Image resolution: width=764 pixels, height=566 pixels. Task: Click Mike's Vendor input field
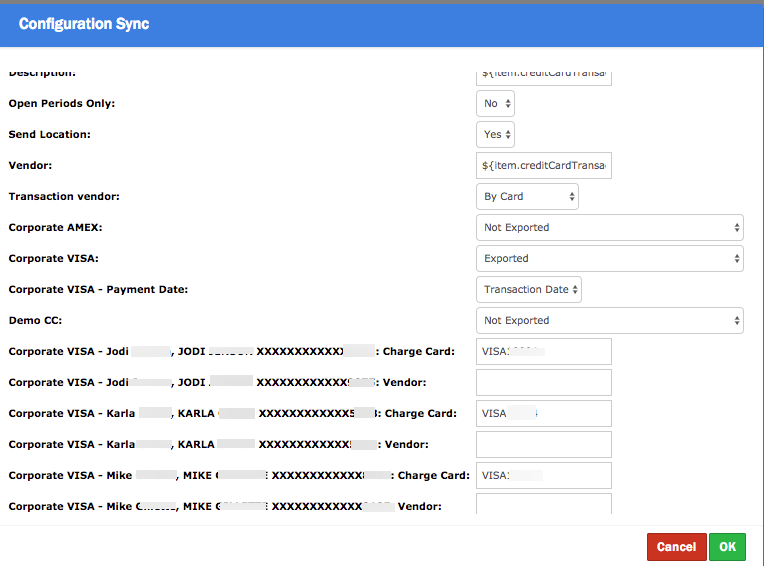tap(543, 504)
